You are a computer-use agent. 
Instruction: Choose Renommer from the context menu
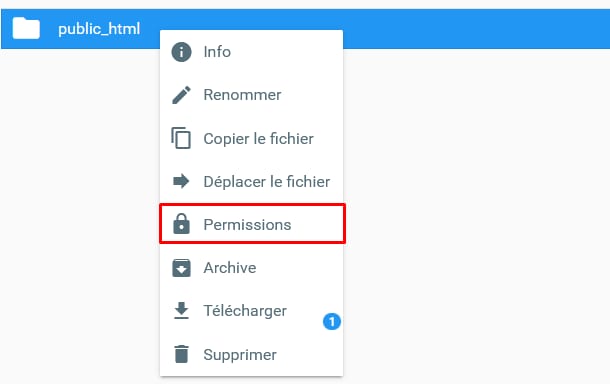click(251, 95)
